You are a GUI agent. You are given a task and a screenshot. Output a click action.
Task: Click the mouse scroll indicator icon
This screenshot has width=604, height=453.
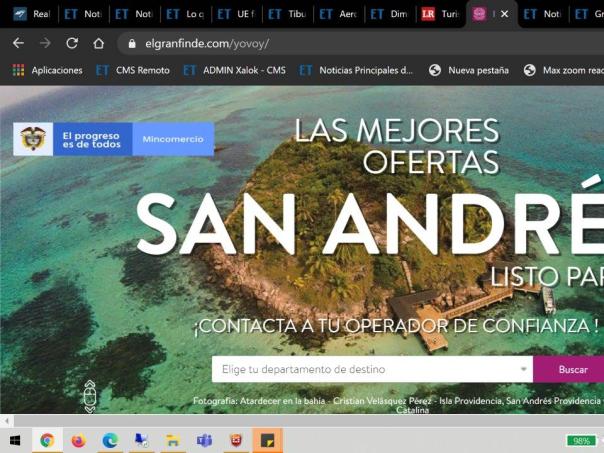pos(89,394)
